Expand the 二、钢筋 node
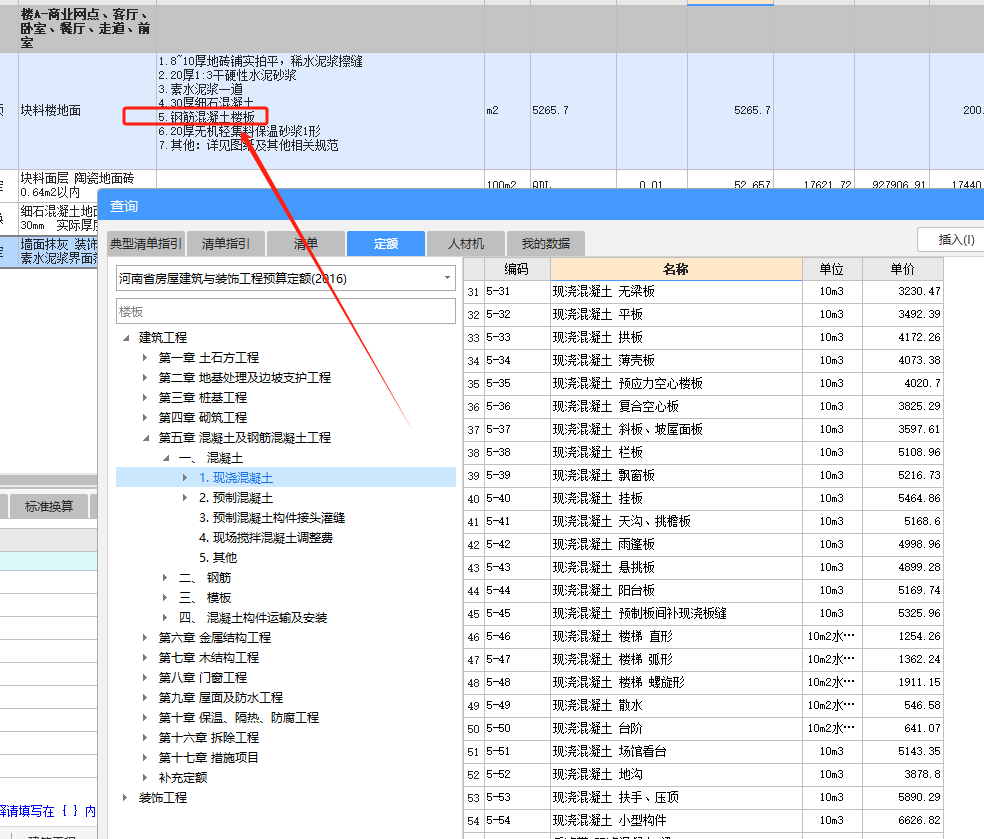This screenshot has height=839, width=984. 165,577
